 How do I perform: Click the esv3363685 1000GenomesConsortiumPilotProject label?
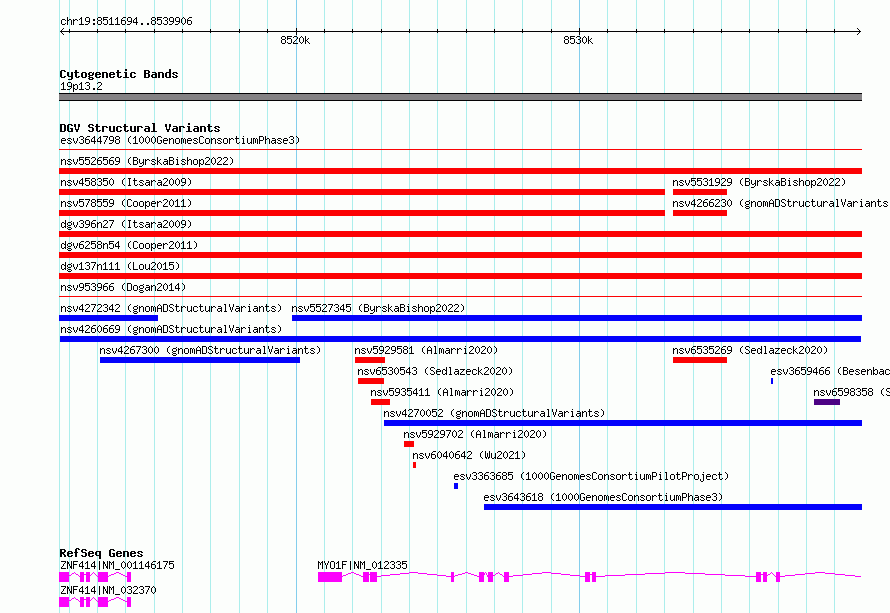tap(591, 476)
